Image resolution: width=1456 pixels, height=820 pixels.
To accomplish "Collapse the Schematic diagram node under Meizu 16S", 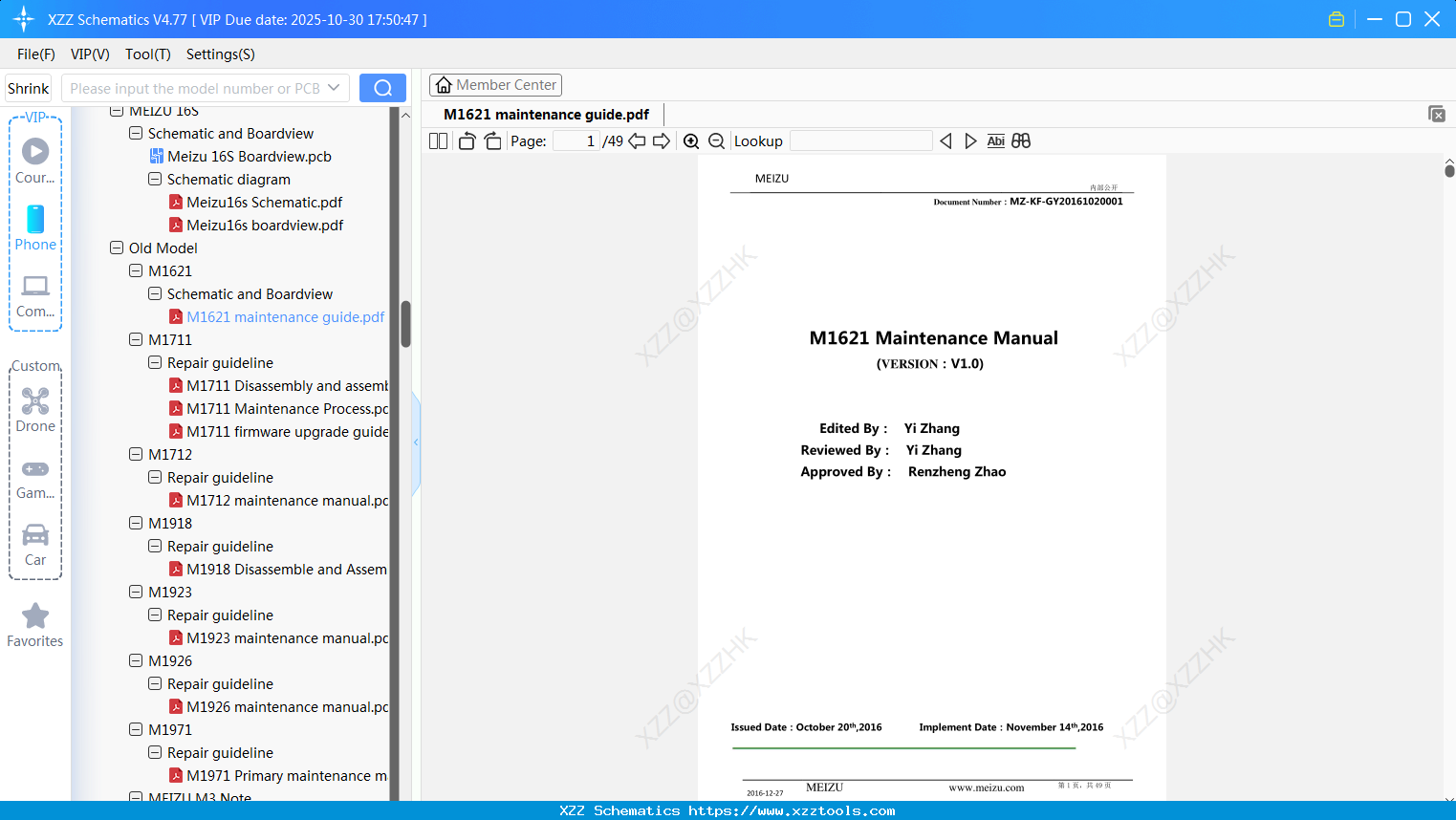I will click(155, 179).
